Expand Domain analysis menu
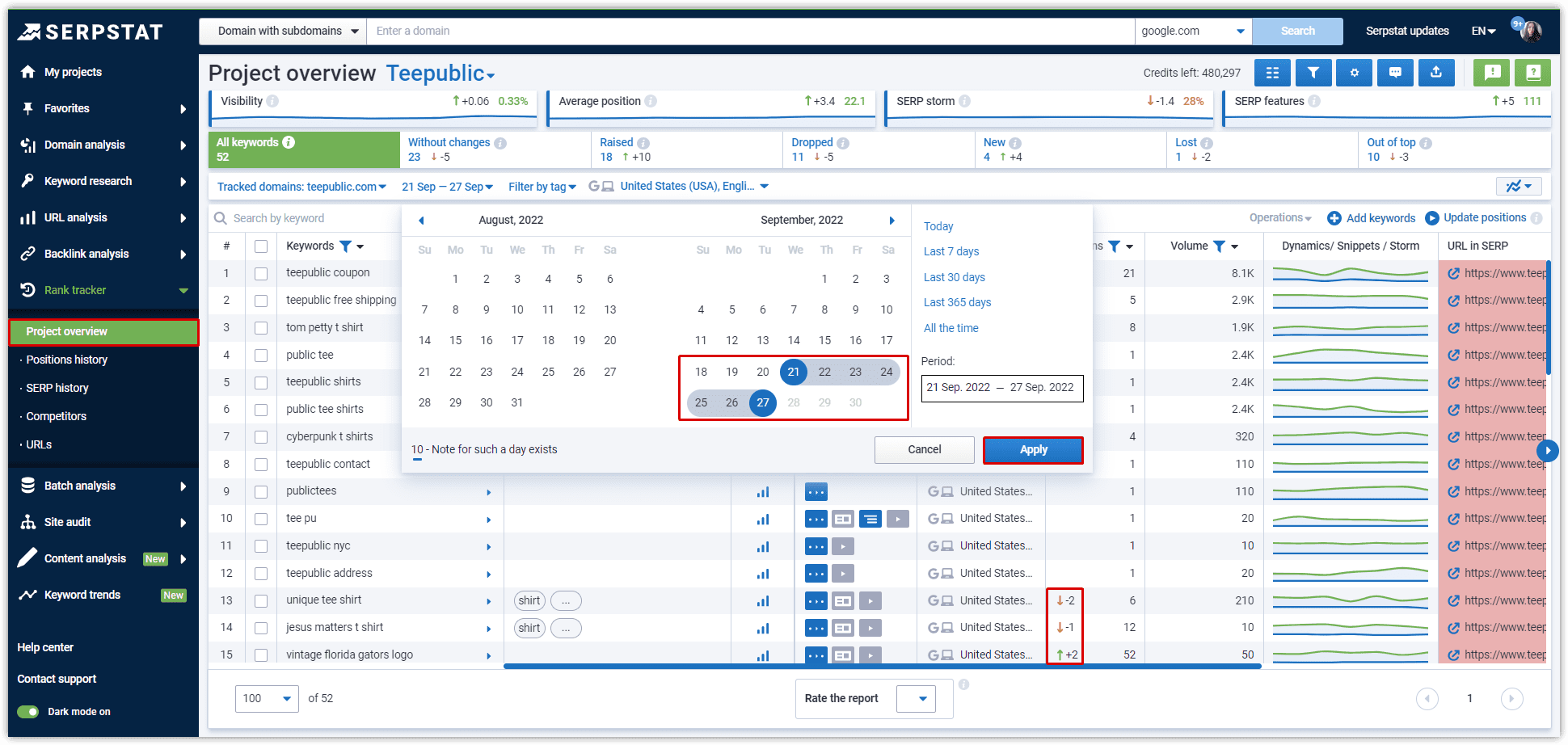1568x745 pixels. (x=103, y=145)
